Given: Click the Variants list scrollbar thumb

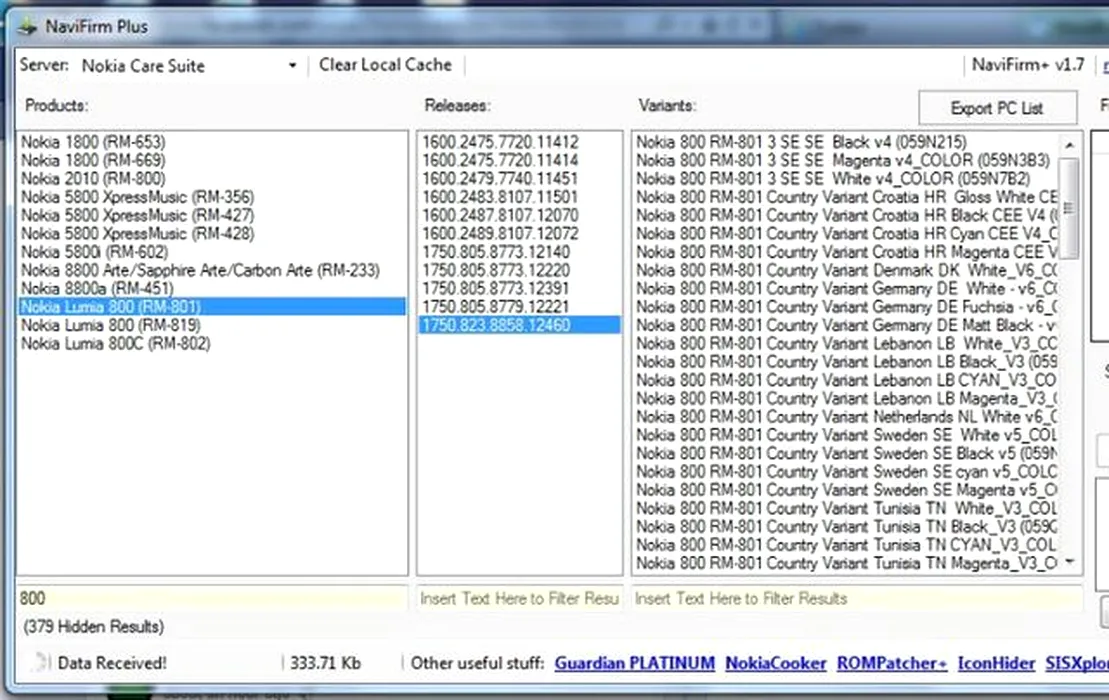Looking at the screenshot, I should tap(1069, 209).
